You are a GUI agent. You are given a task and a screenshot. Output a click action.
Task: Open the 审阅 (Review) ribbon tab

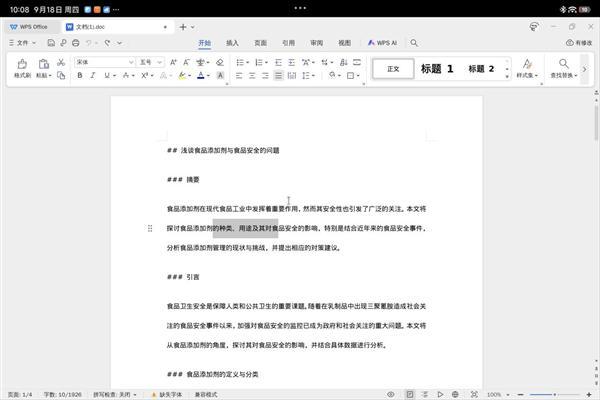point(316,43)
